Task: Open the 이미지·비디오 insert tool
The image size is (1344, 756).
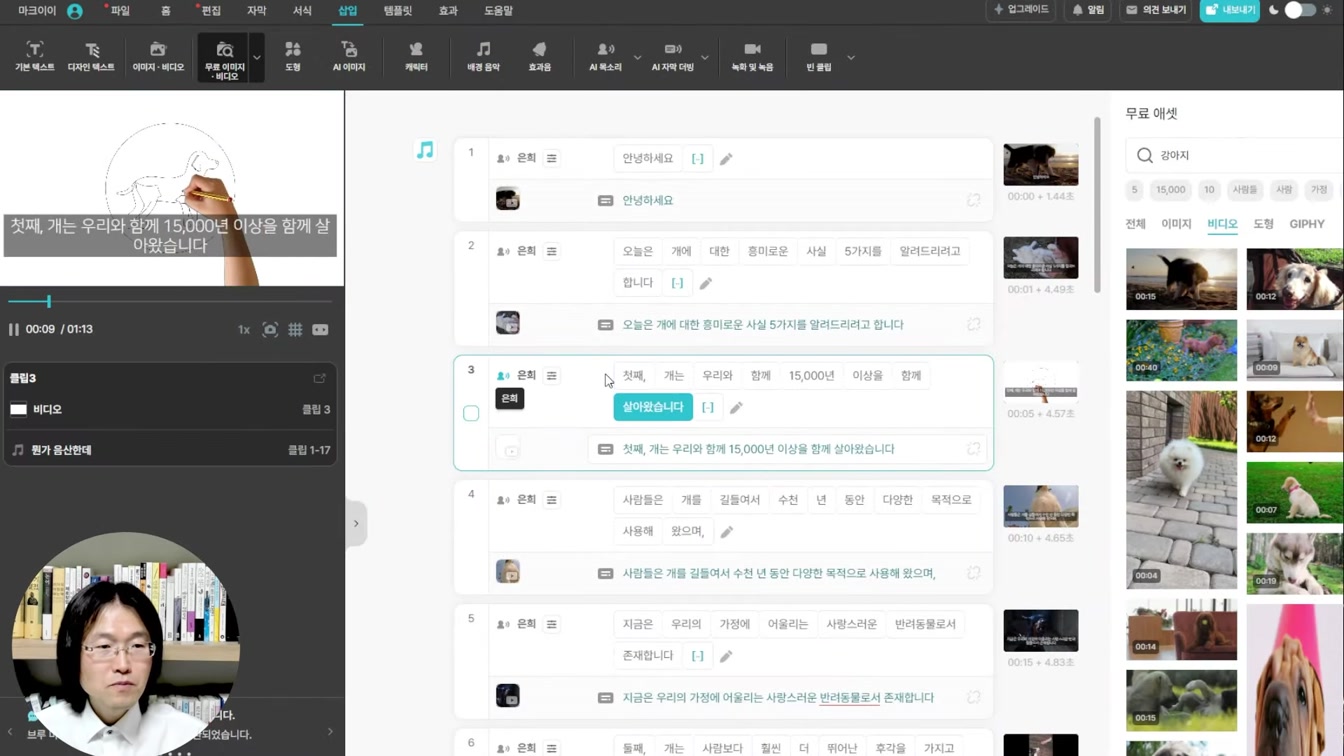Action: tap(158, 57)
